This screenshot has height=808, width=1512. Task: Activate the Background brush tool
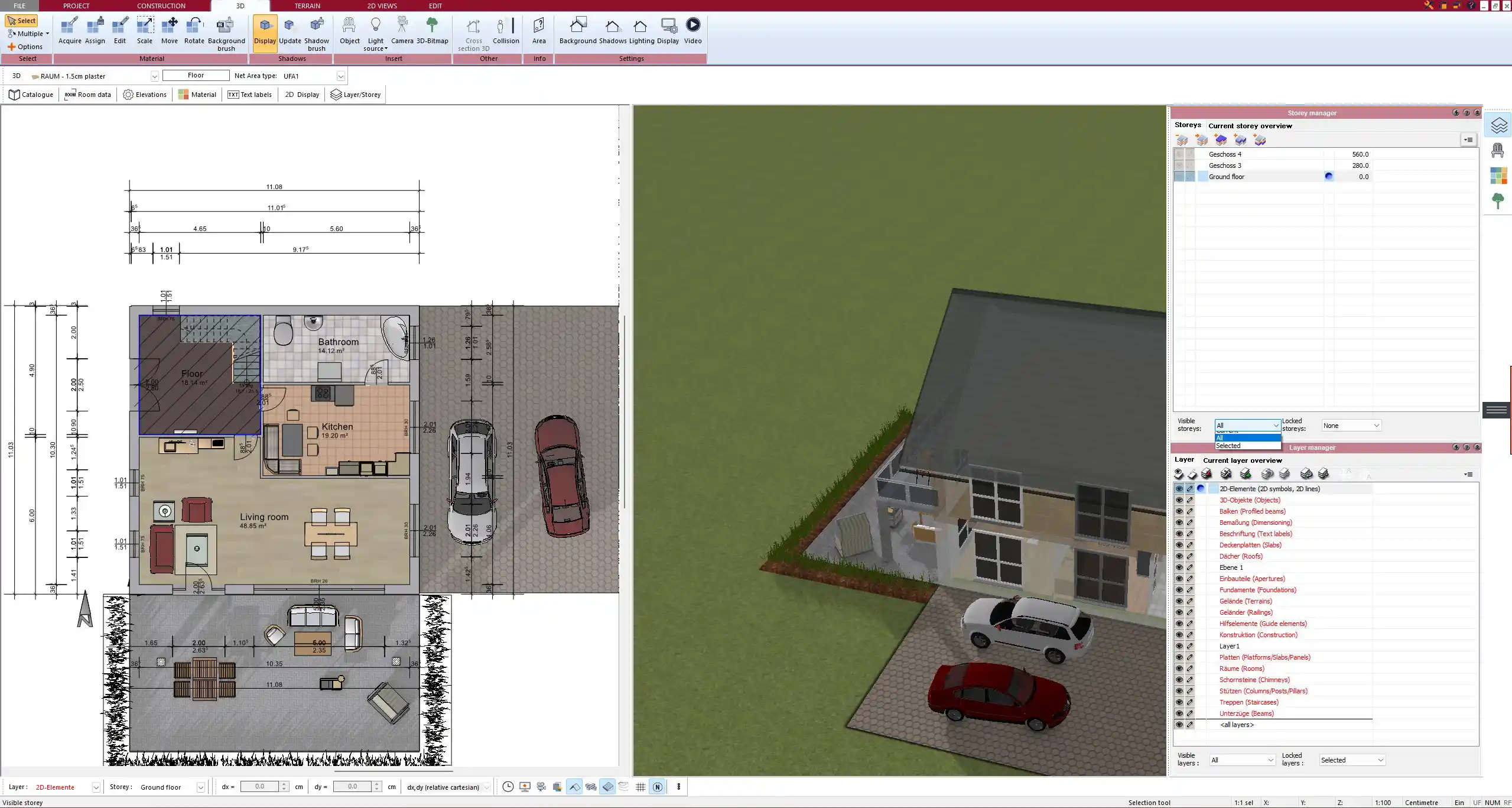(226, 34)
